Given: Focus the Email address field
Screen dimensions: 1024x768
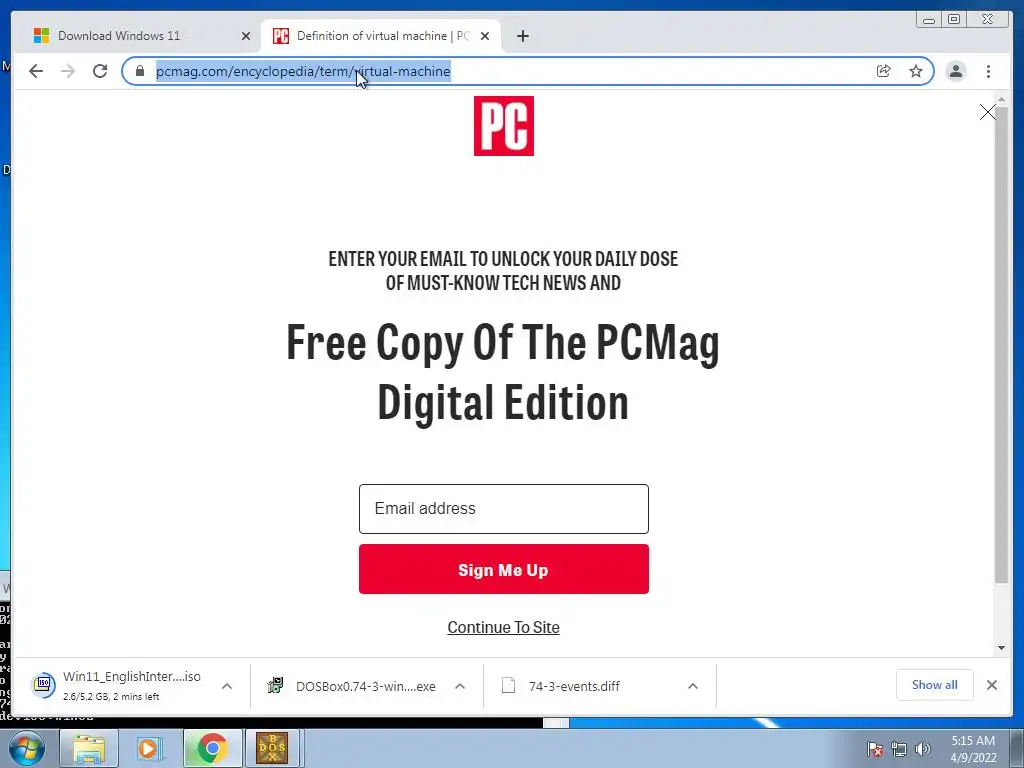Looking at the screenshot, I should click(504, 509).
